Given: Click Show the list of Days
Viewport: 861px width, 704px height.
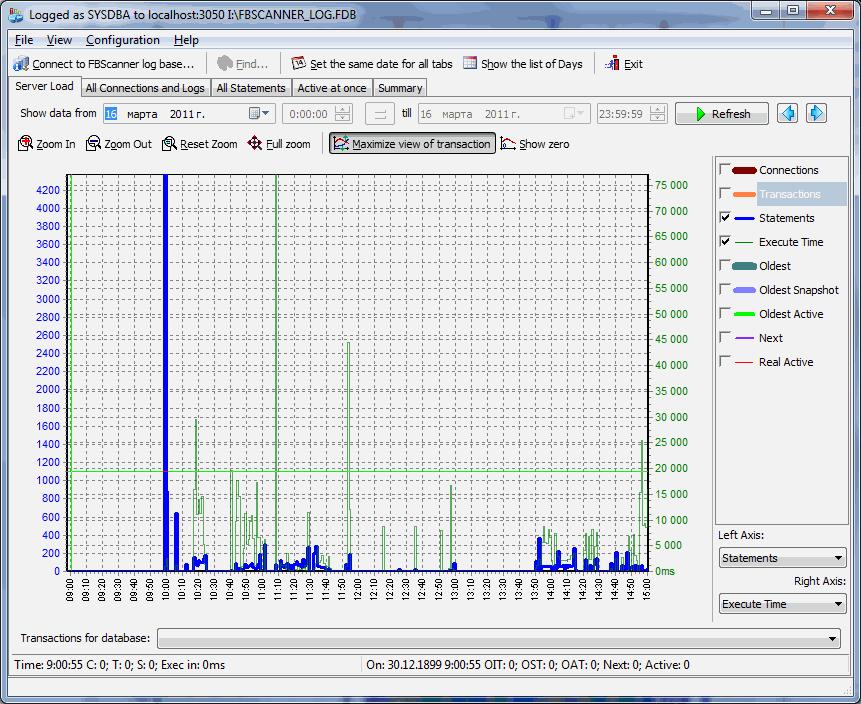Looking at the screenshot, I should tap(522, 64).
